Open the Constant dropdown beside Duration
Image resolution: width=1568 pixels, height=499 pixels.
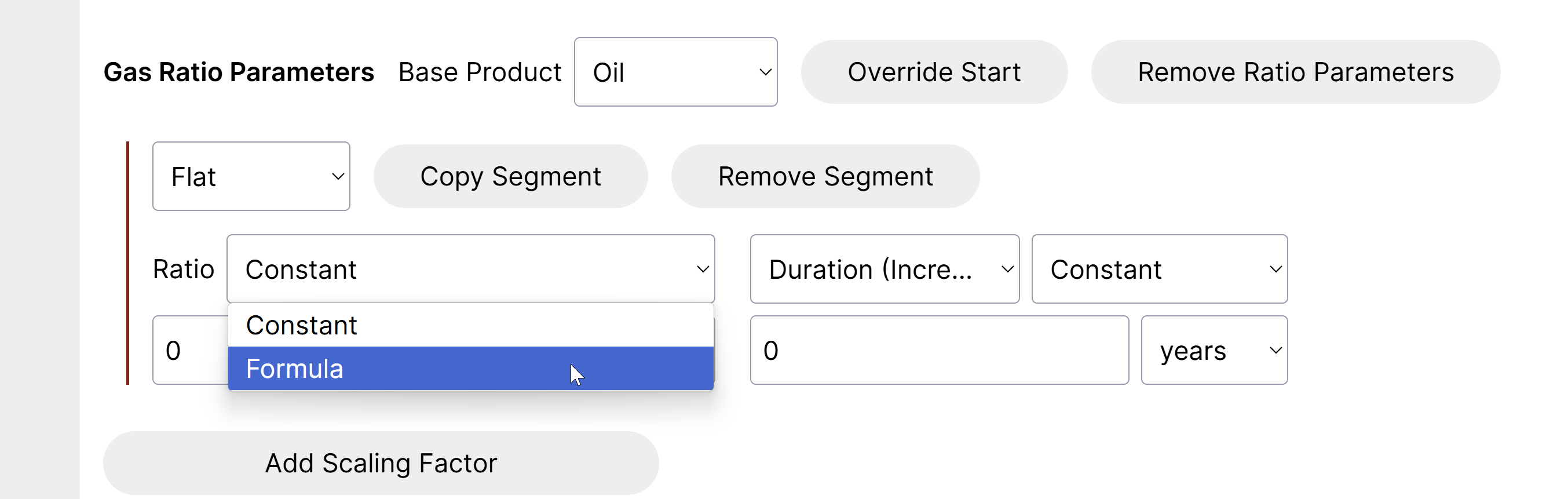coord(1159,269)
